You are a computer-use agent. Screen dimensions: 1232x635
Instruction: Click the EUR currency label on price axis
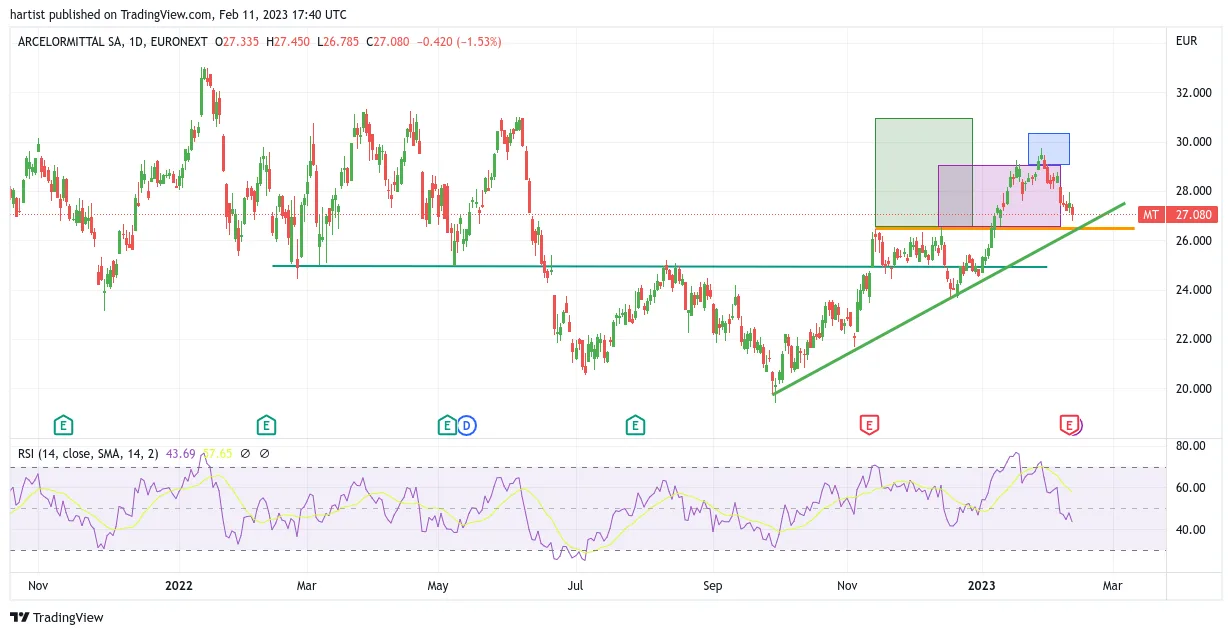pyautogui.click(x=1186, y=42)
